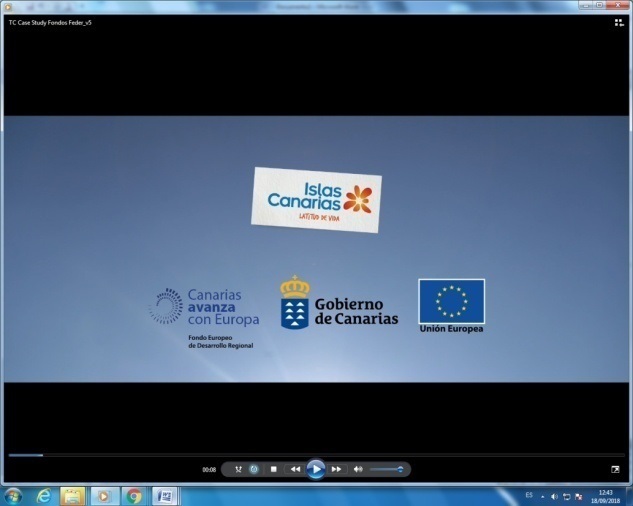Toggle the repeat button in player
The width and height of the screenshot is (633, 506).
point(254,469)
